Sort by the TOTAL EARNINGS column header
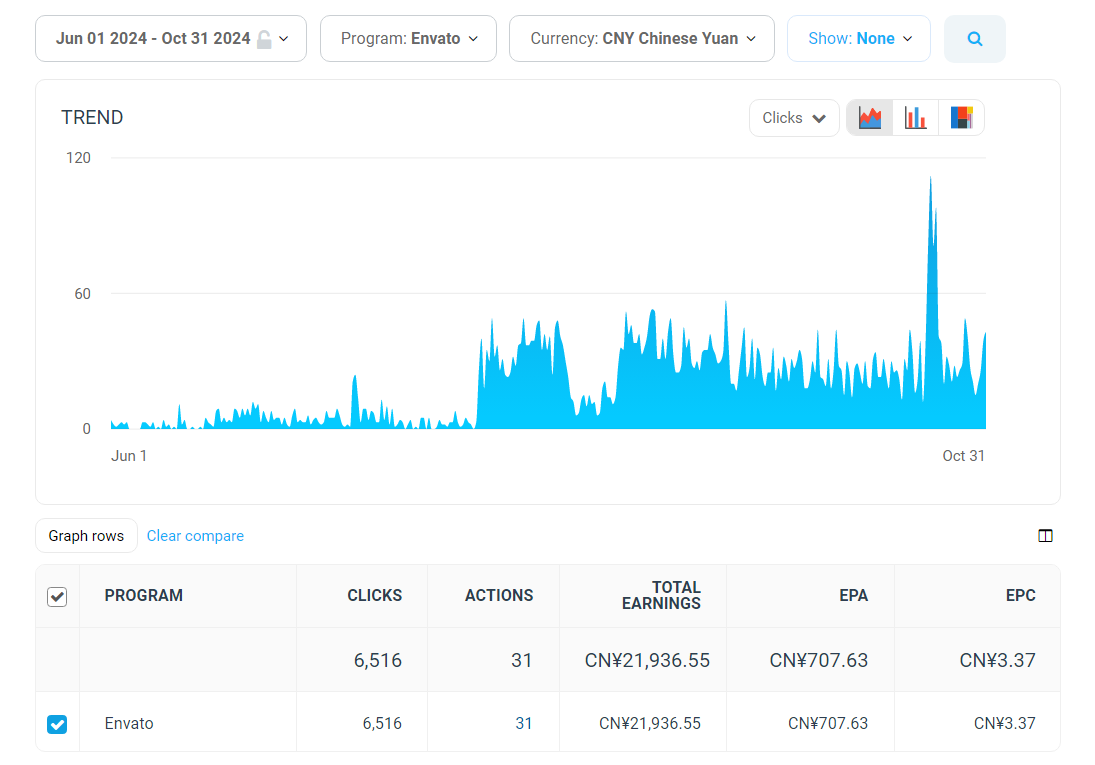Viewport: 1095px width, 765px height. pos(661,596)
